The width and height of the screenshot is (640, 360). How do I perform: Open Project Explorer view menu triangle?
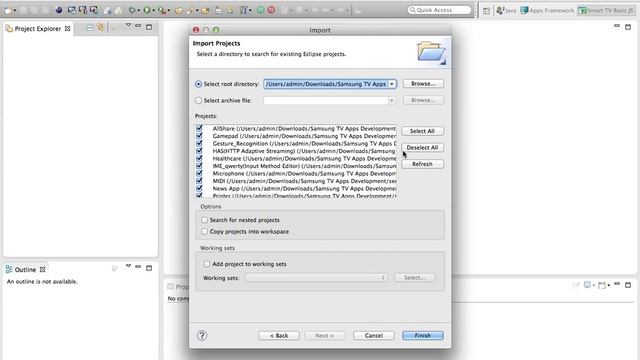coord(128,25)
